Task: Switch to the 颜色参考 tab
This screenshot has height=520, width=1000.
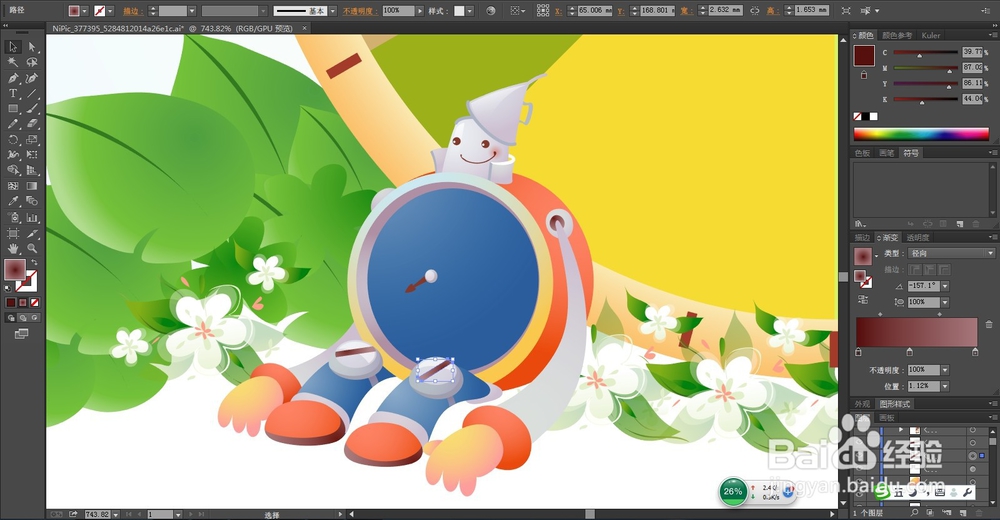Action: 897,35
